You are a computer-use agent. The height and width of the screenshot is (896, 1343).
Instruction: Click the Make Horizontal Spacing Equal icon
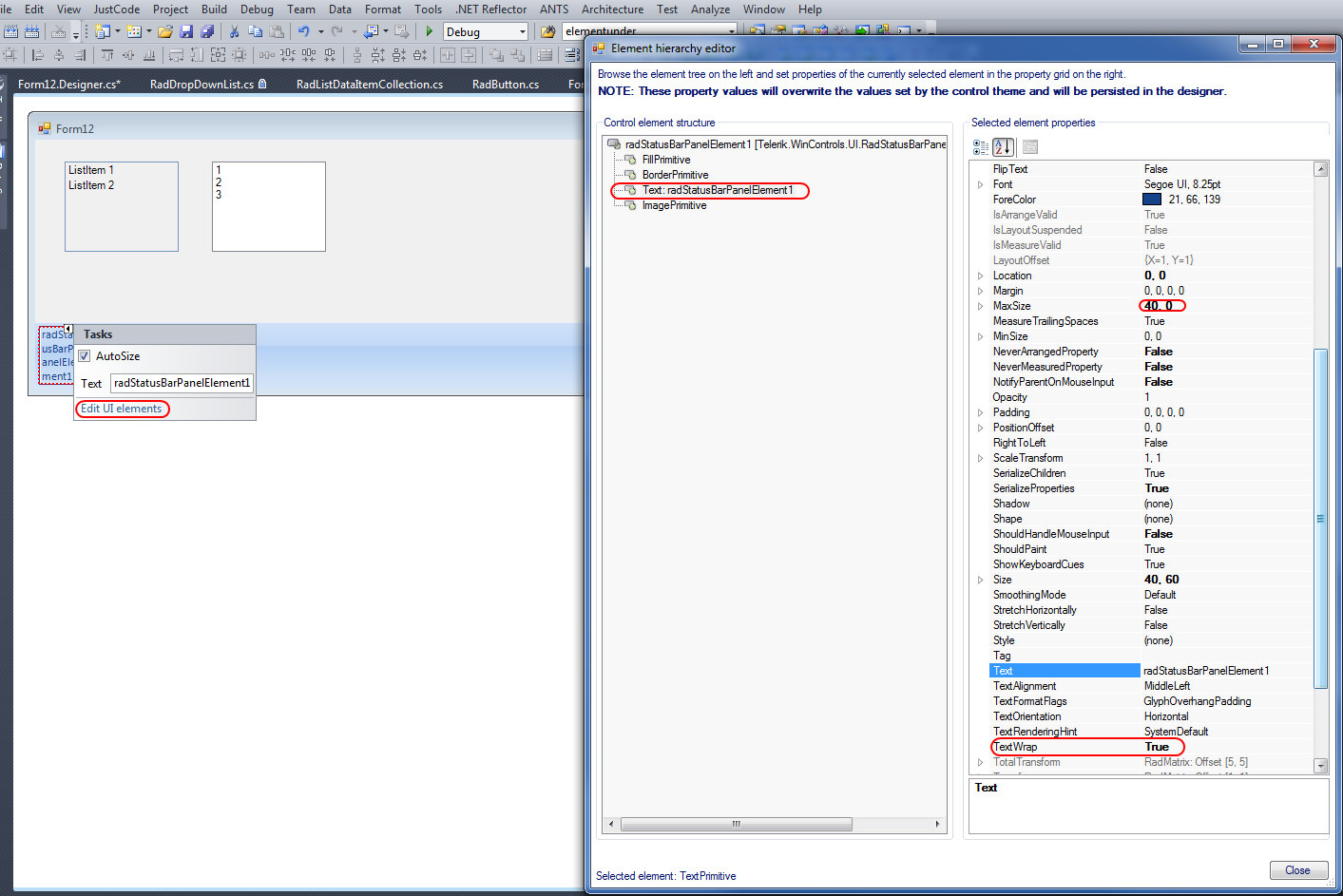point(267,55)
